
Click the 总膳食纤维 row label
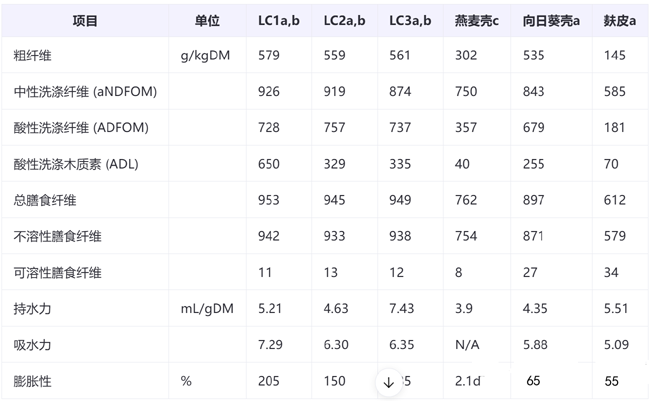[x=45, y=201]
